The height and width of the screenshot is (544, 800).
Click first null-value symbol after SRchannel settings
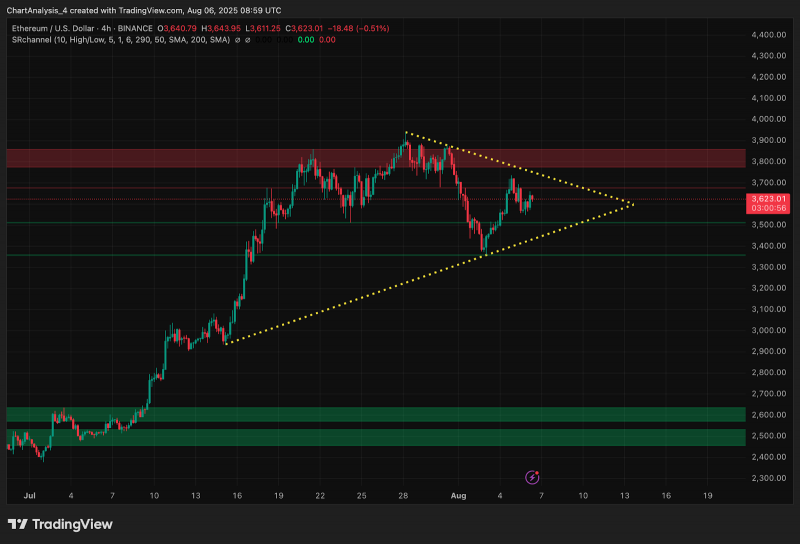point(237,40)
